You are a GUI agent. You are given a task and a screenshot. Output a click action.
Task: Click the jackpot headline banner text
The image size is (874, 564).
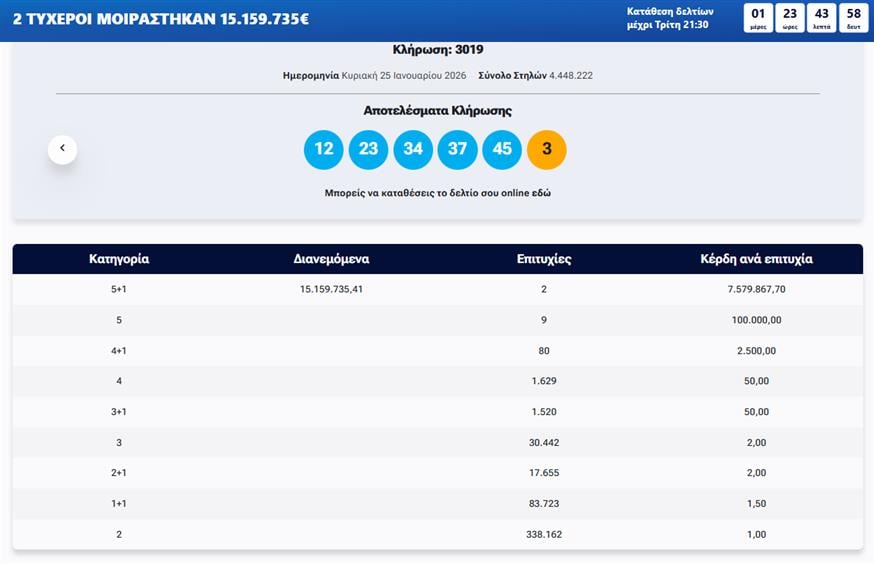pos(161,18)
